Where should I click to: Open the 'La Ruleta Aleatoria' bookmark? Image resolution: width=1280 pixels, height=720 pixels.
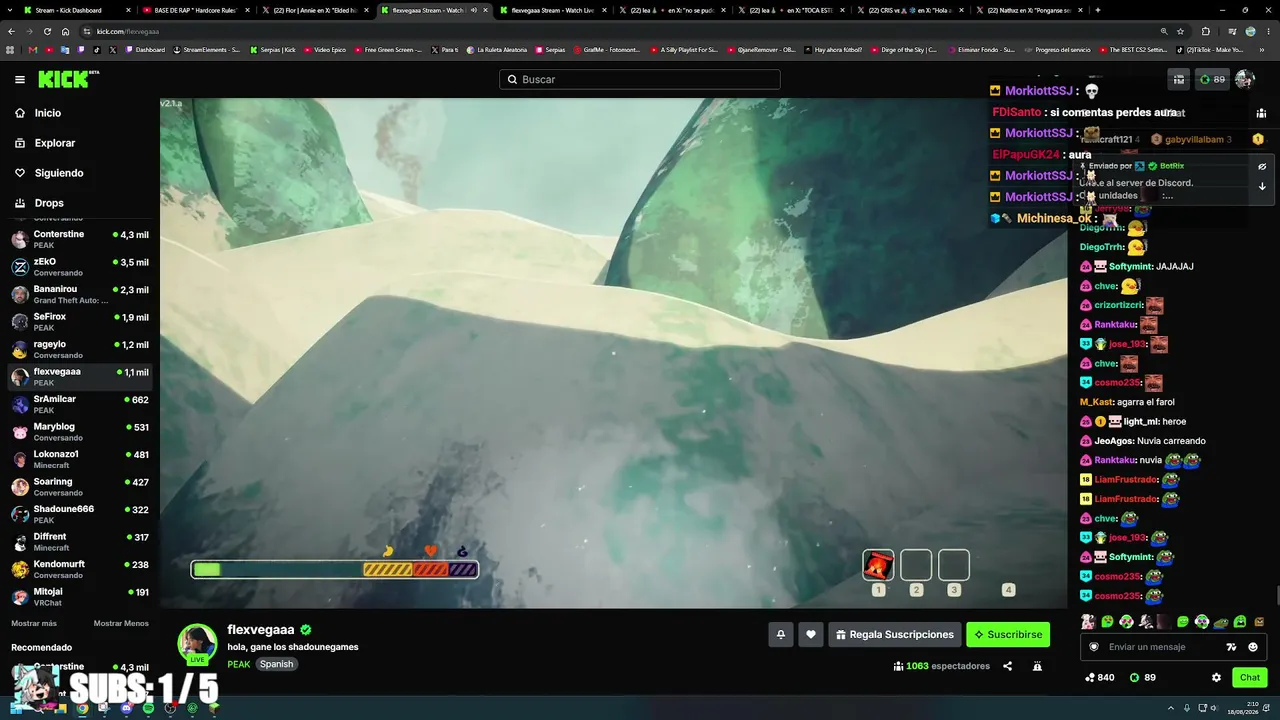pos(497,49)
